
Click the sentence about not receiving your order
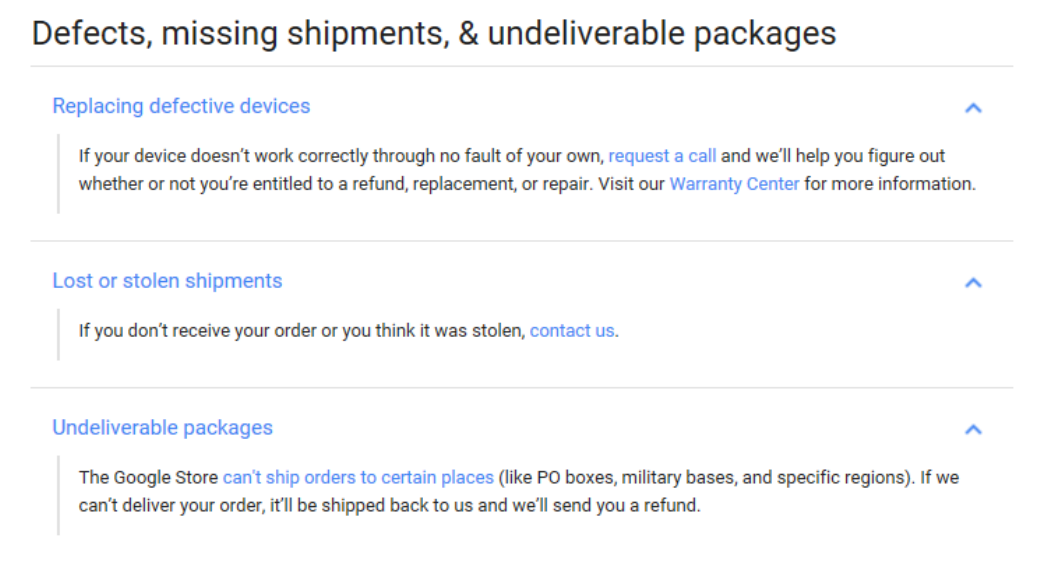pyautogui.click(x=349, y=331)
